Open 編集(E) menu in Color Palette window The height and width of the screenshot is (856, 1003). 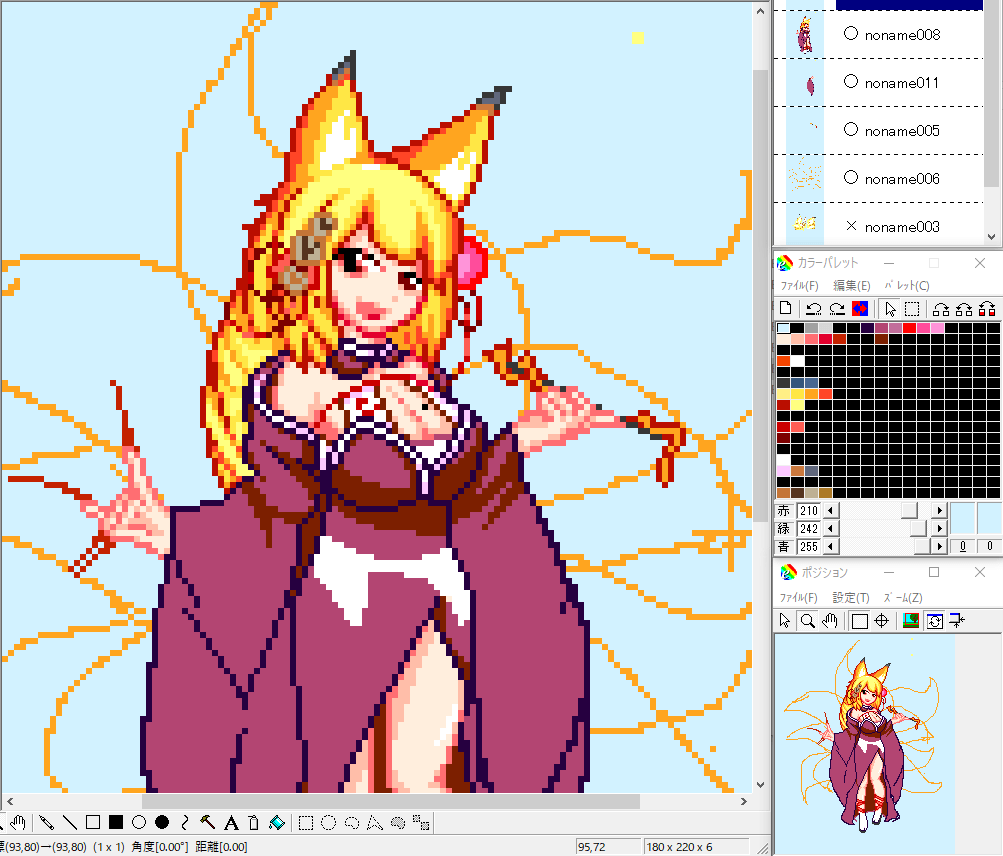(851, 285)
